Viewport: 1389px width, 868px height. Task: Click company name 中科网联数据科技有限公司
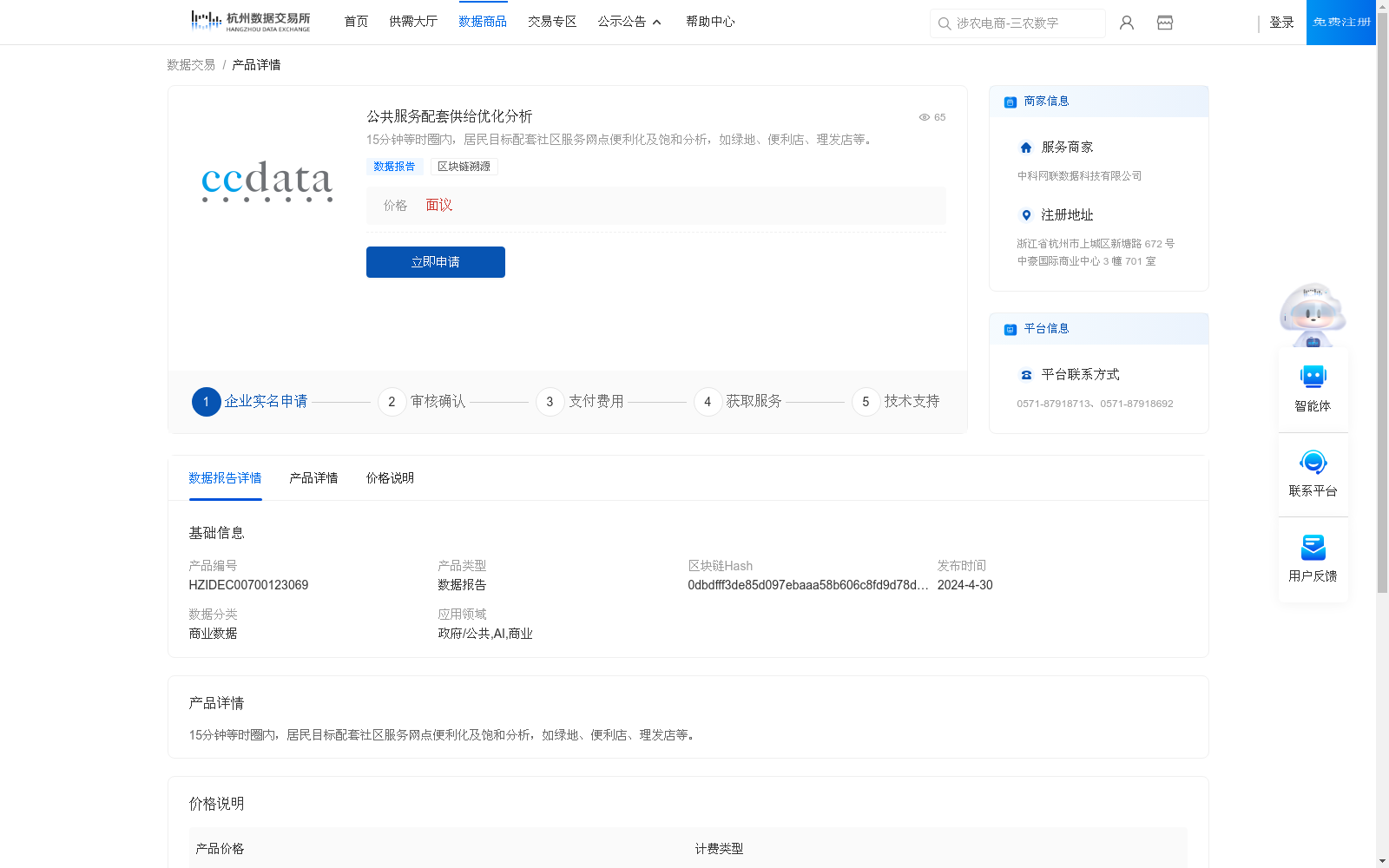point(1079,176)
